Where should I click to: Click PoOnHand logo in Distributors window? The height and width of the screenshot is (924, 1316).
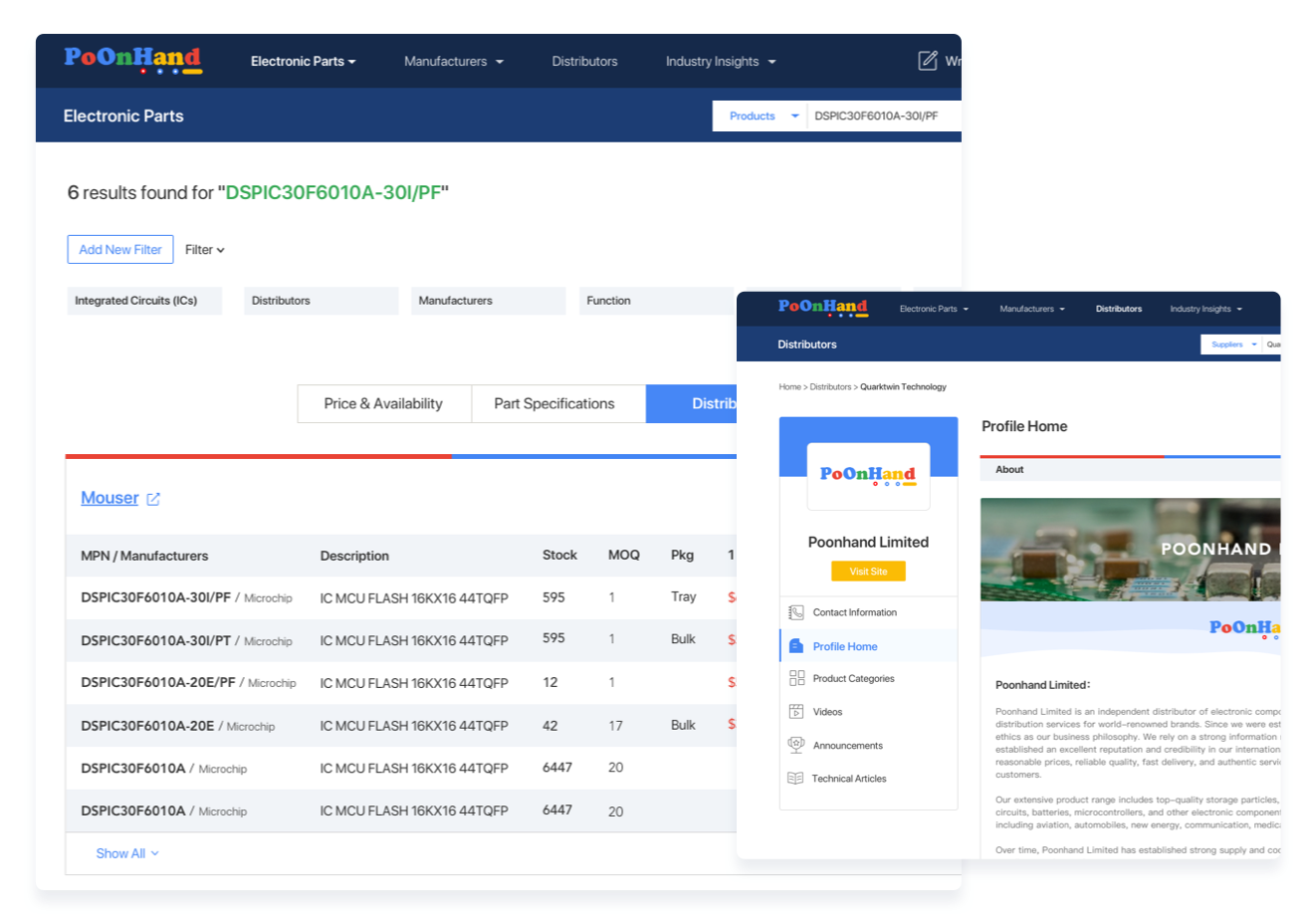pyautogui.click(x=823, y=308)
